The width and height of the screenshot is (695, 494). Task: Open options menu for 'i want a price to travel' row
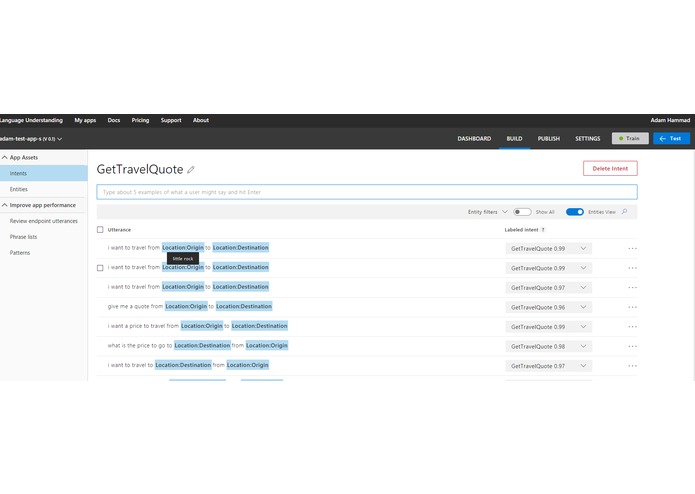(633, 327)
